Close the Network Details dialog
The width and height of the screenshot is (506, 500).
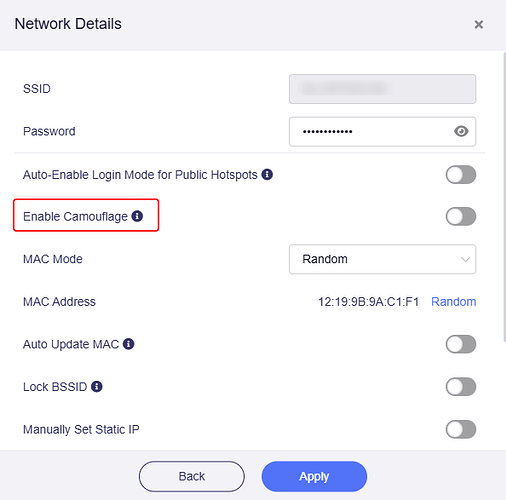[479, 24]
